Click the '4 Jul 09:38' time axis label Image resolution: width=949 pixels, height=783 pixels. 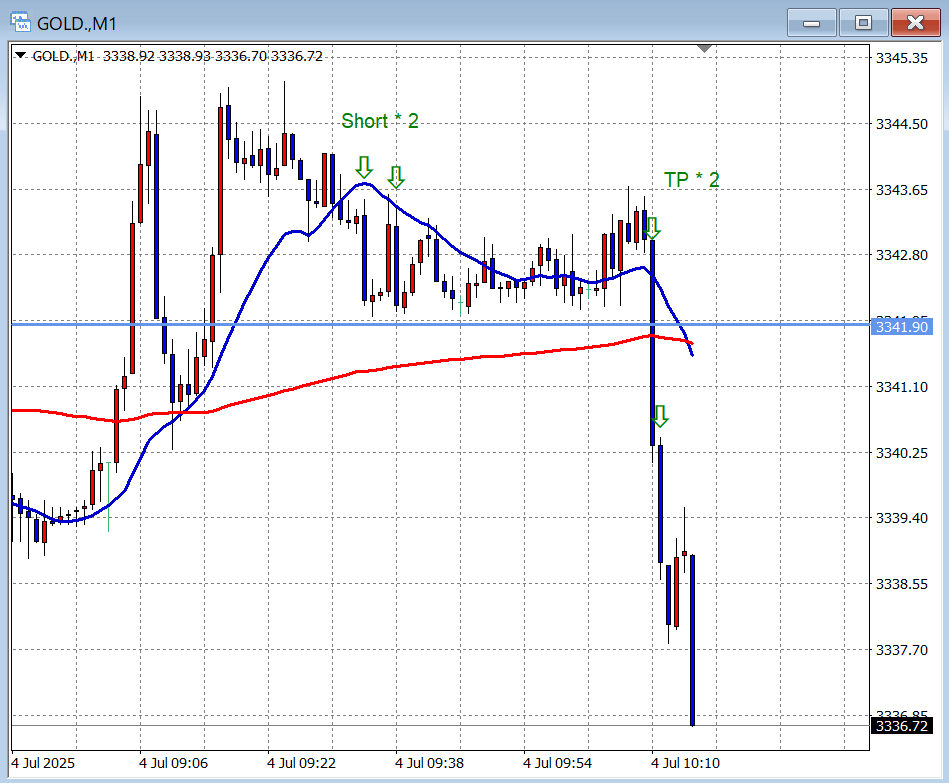[430, 763]
